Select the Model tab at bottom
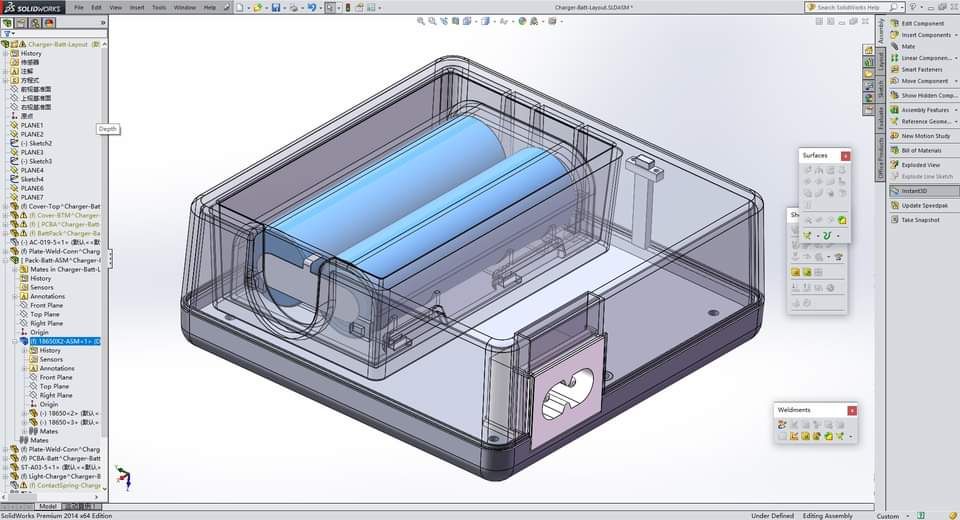Viewport: 960px width, 520px height. coord(48,507)
